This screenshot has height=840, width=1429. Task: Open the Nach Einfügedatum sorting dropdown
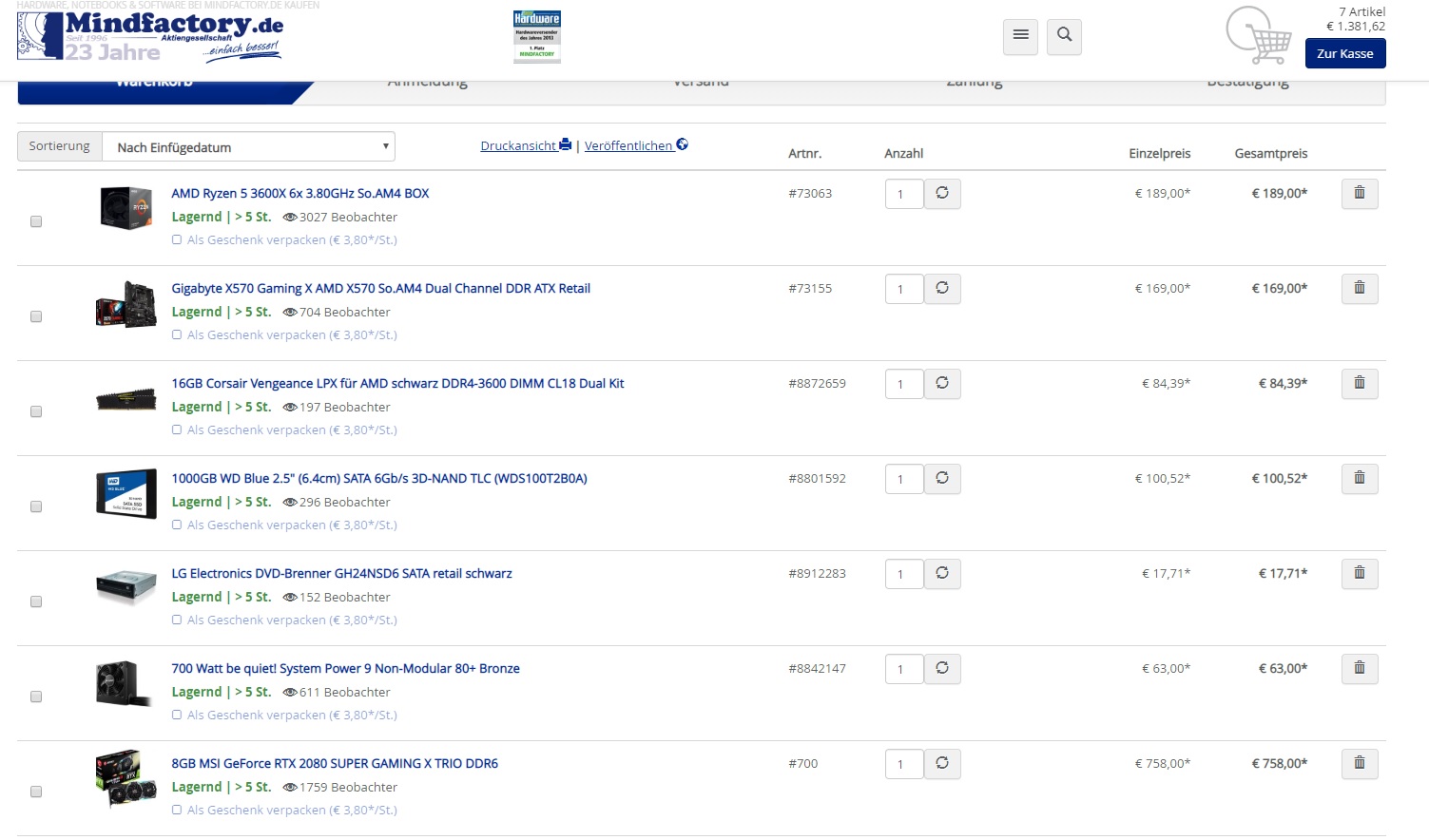[x=248, y=146]
